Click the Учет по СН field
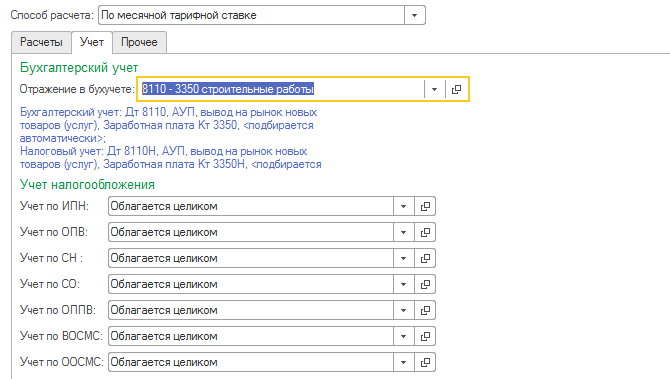This screenshot has width=670, height=379. coord(251,259)
